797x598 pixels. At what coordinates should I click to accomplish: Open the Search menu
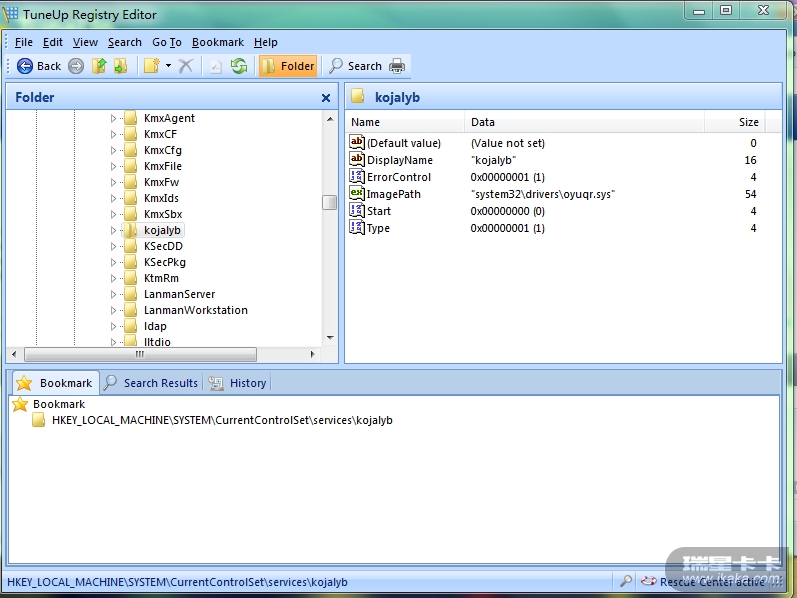pos(125,42)
